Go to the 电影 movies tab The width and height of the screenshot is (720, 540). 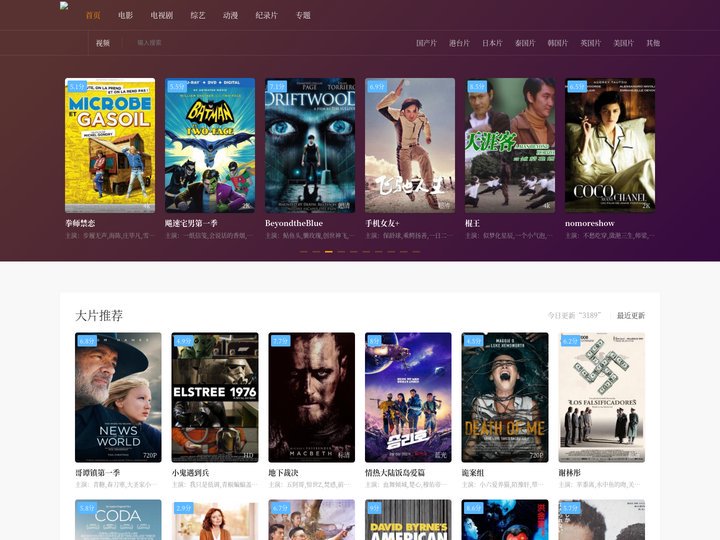[125, 15]
